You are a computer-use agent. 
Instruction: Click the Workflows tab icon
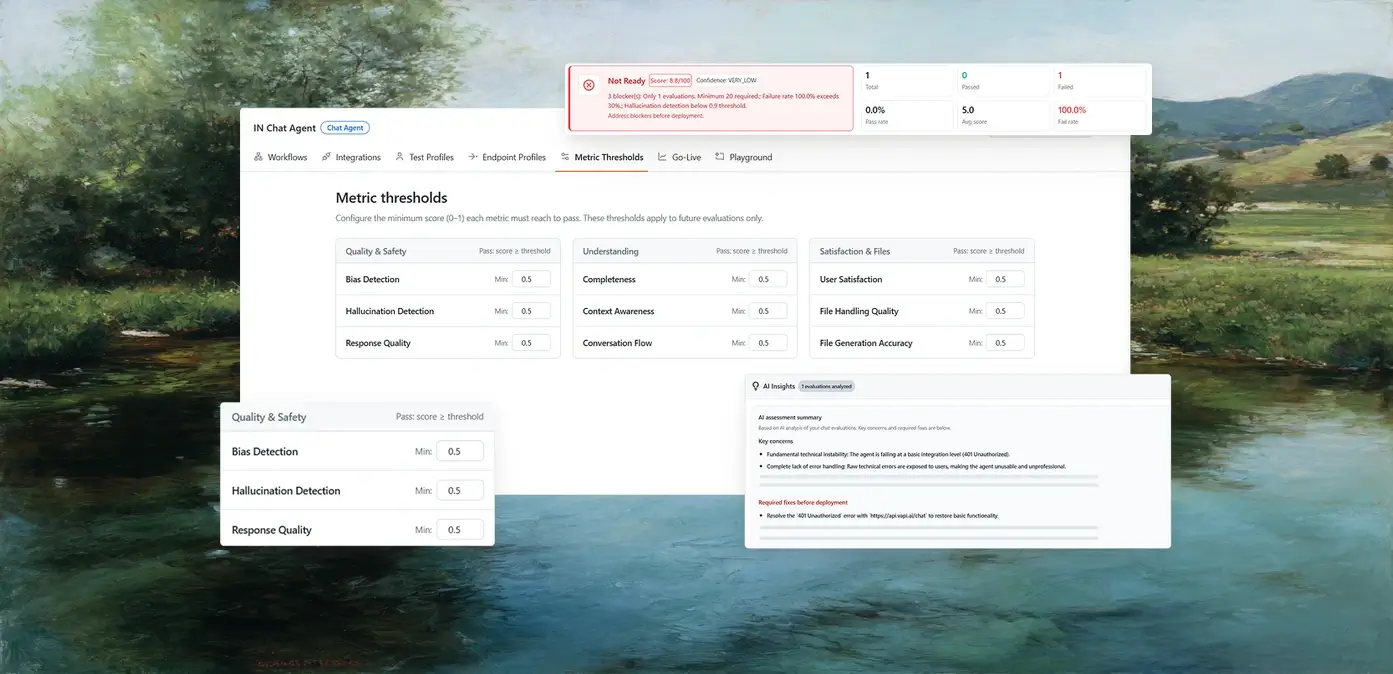(x=258, y=157)
